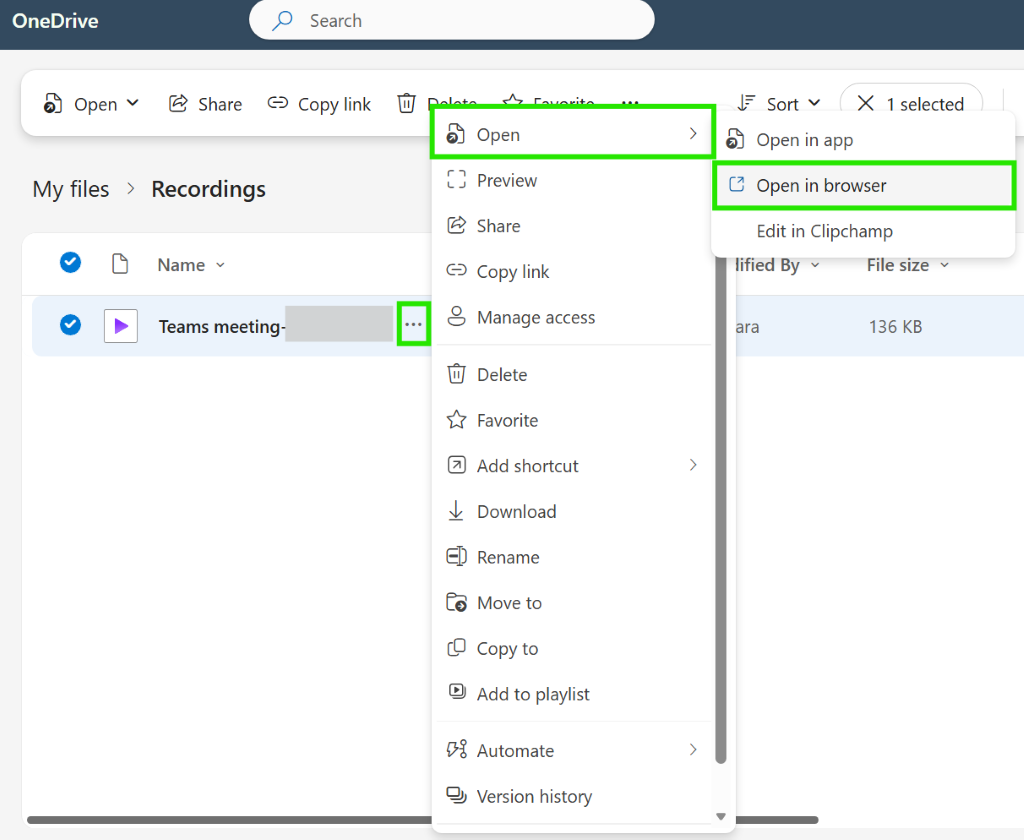The width and height of the screenshot is (1024, 840).
Task: Click the Copy to icon
Action: (456, 647)
